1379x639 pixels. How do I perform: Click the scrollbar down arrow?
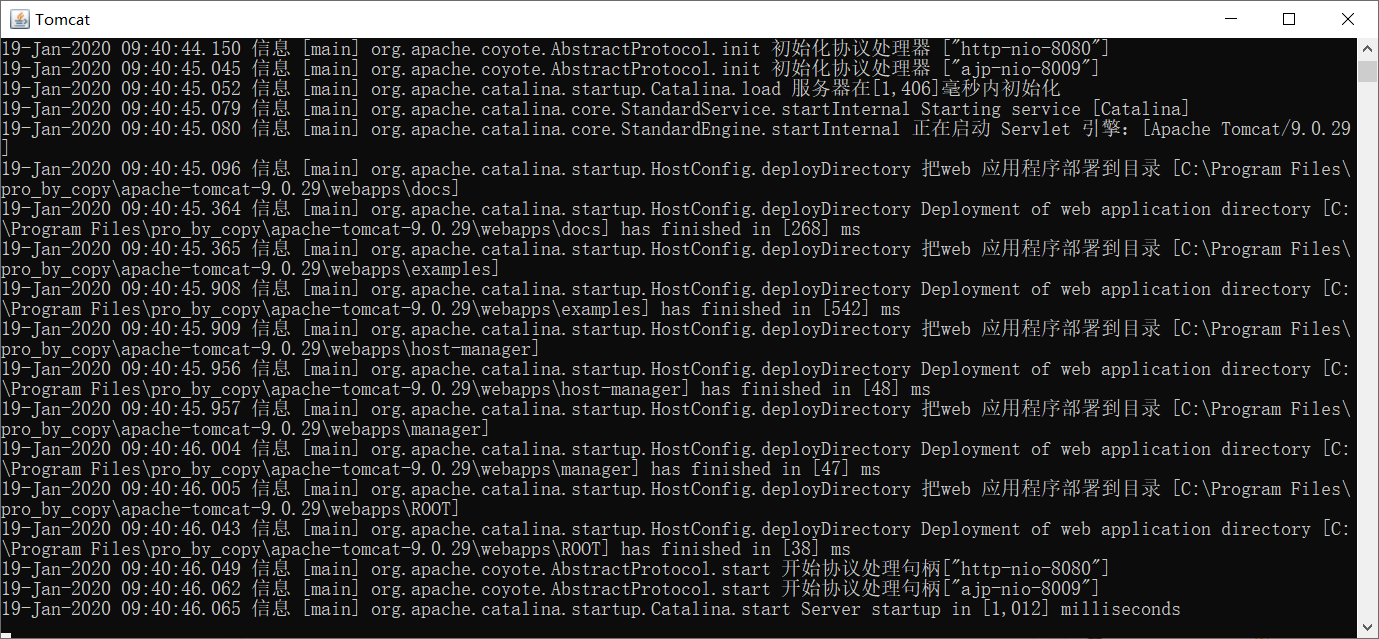click(x=1368, y=627)
